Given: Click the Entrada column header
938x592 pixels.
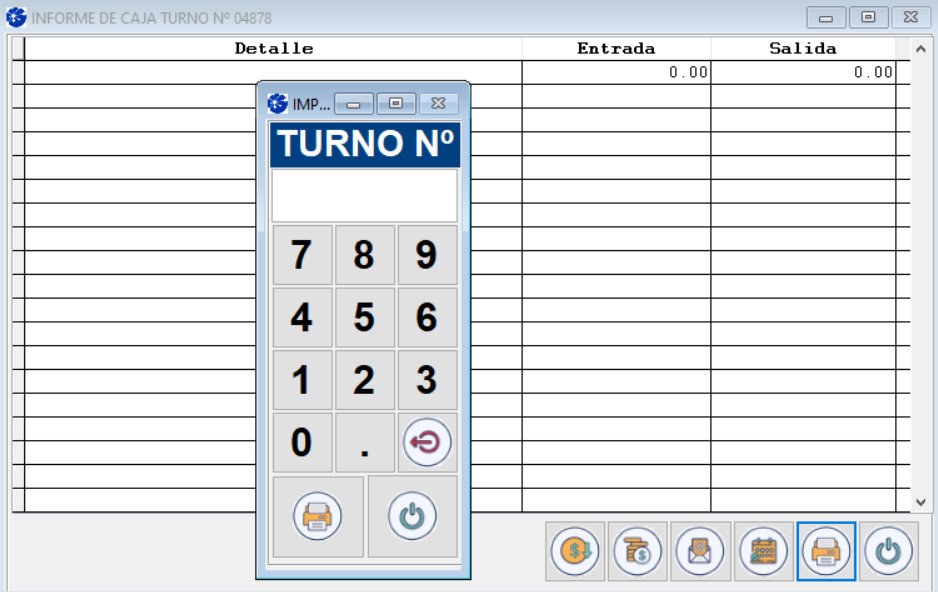Looking at the screenshot, I should [x=616, y=48].
